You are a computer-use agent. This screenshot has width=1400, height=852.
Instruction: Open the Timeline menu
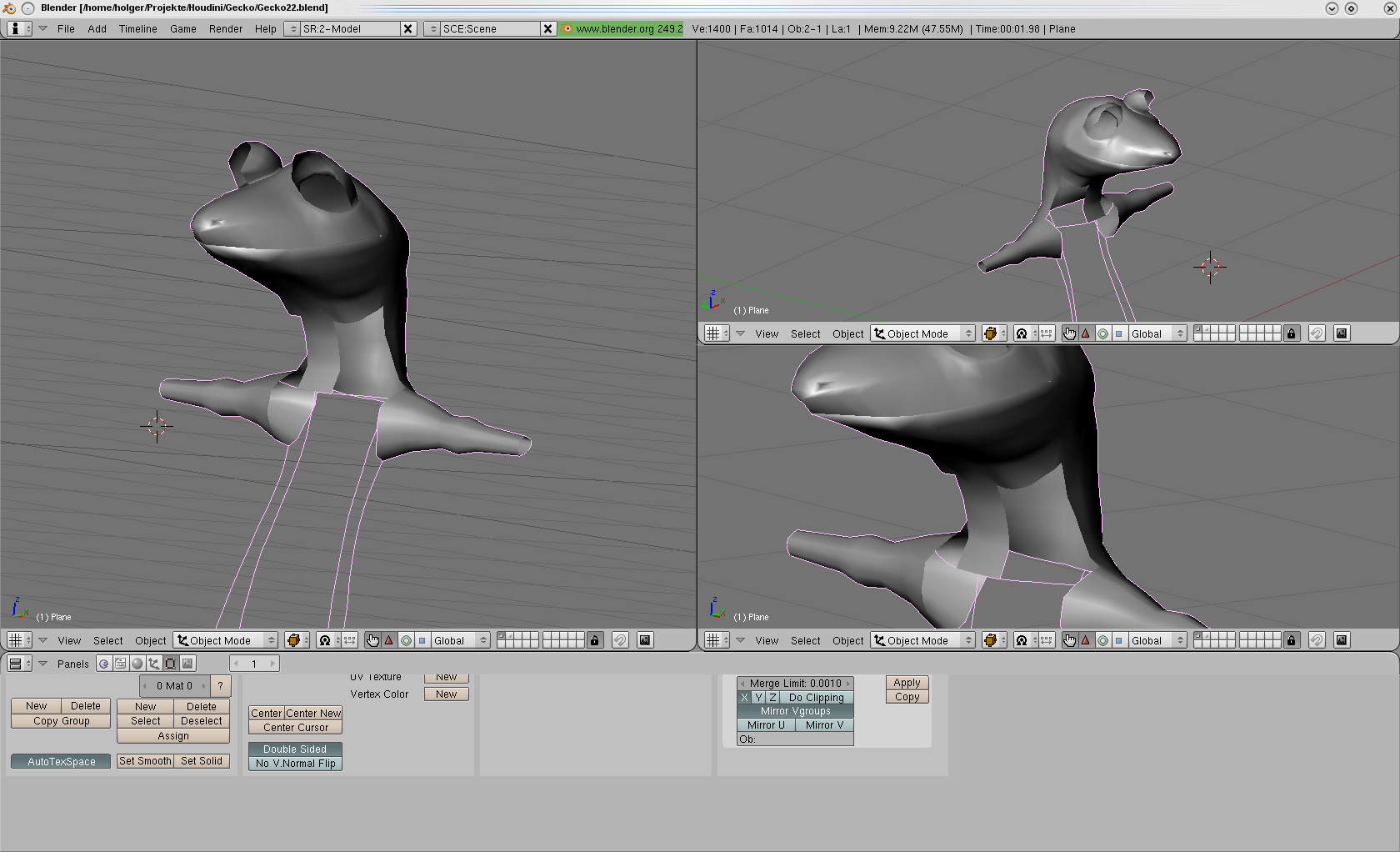coord(137,28)
